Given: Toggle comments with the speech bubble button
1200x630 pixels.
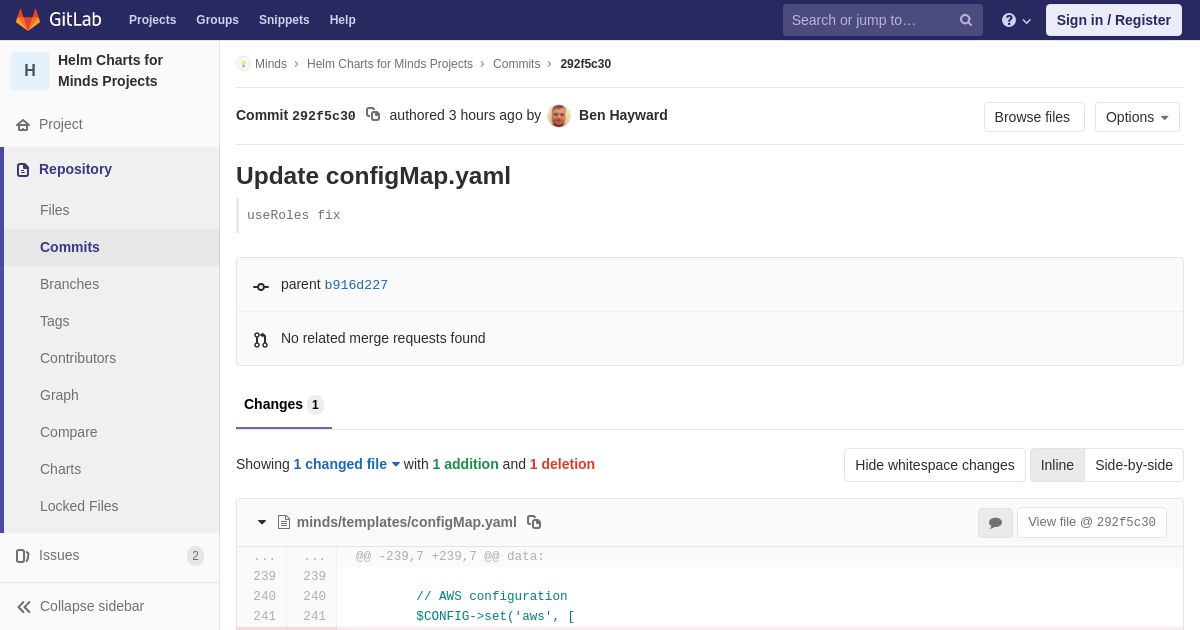Looking at the screenshot, I should point(995,523).
